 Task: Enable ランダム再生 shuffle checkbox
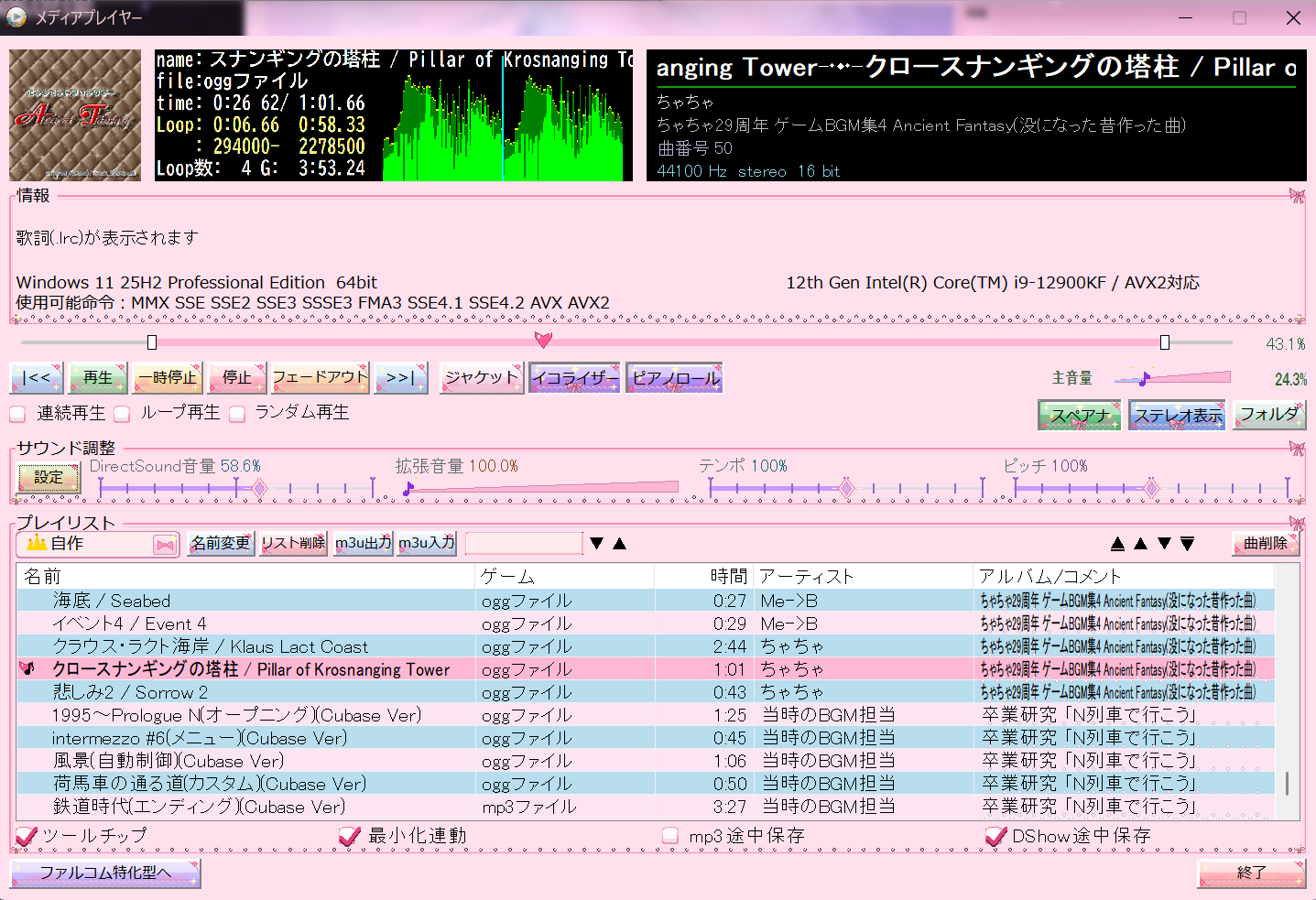click(x=237, y=414)
